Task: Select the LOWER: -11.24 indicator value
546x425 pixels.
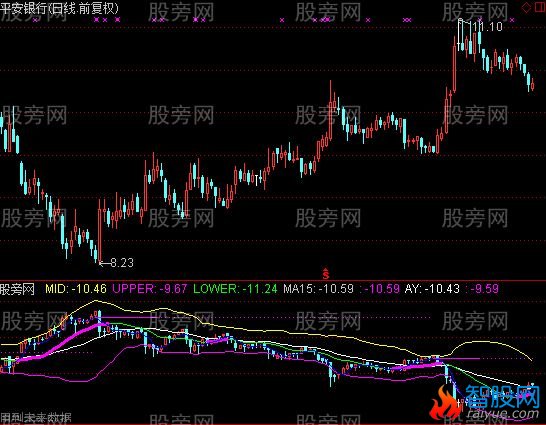Action: click(235, 289)
